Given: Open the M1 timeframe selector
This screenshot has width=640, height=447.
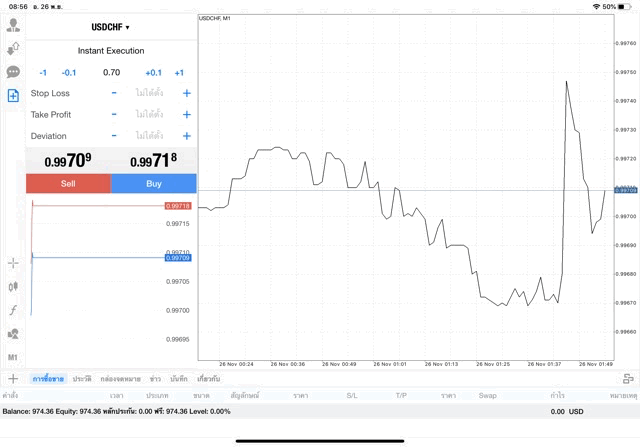Looking at the screenshot, I should pos(13,357).
